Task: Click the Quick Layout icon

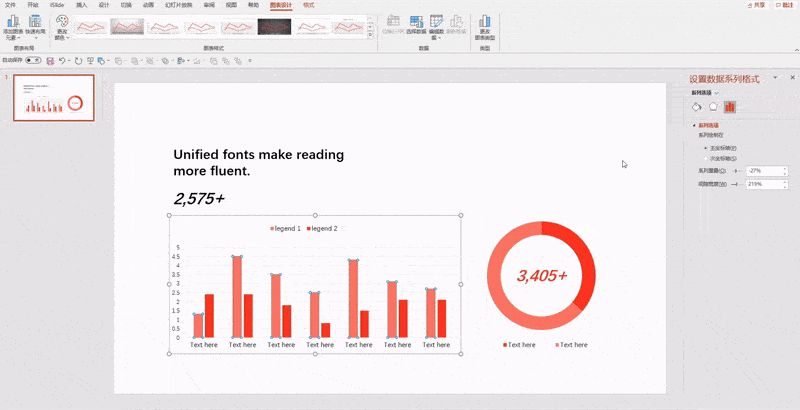Action: click(x=35, y=21)
